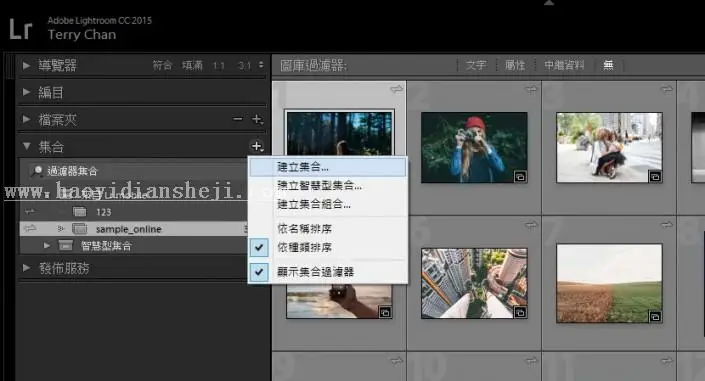Image resolution: width=705 pixels, height=381 pixels.
Task: Click the minus icon in 檔案夾 panel
Action: click(237, 119)
